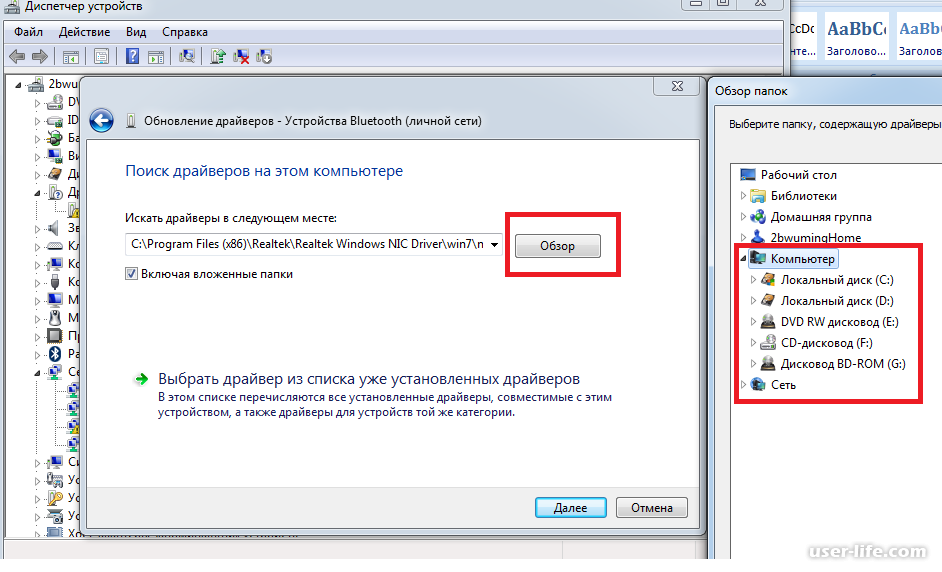Select the Сеть network icon in folder browser
Viewport: 942px width, 572px height.
[x=758, y=385]
